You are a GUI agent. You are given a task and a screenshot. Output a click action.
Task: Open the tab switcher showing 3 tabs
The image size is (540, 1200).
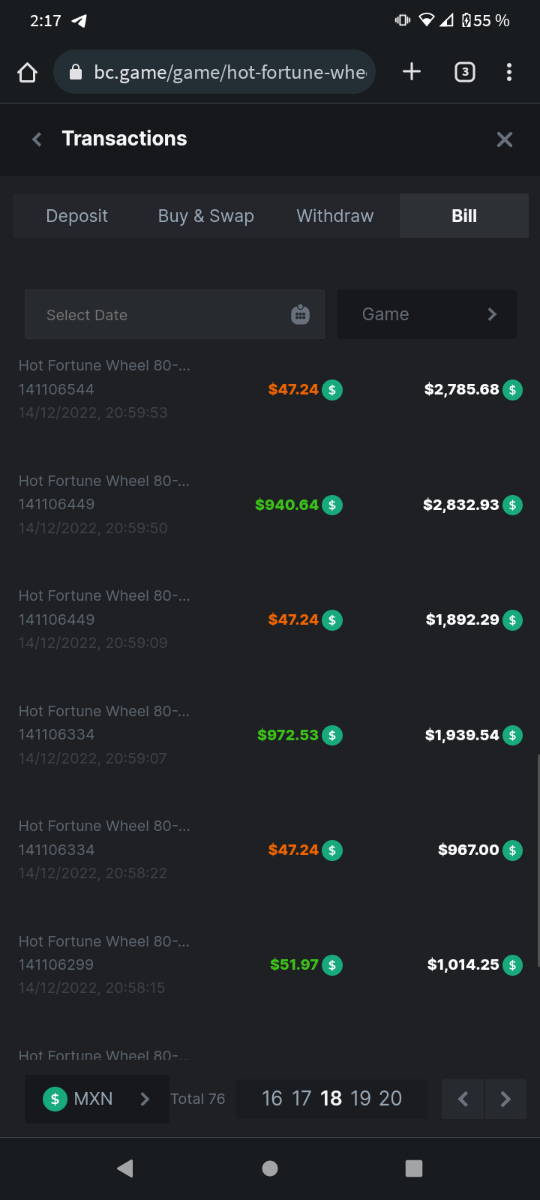pos(464,72)
